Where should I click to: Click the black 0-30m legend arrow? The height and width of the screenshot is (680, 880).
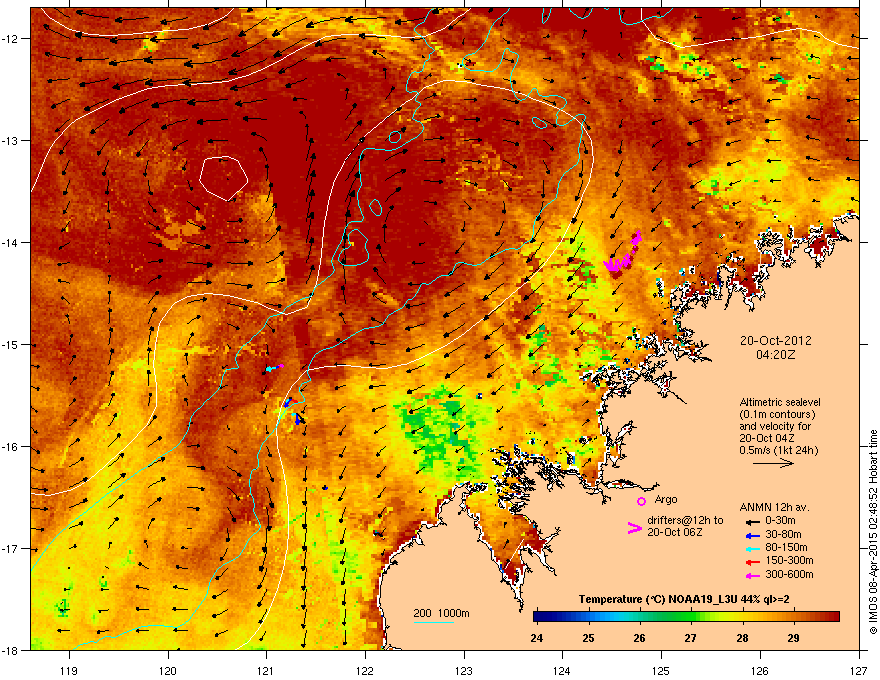coord(753,522)
